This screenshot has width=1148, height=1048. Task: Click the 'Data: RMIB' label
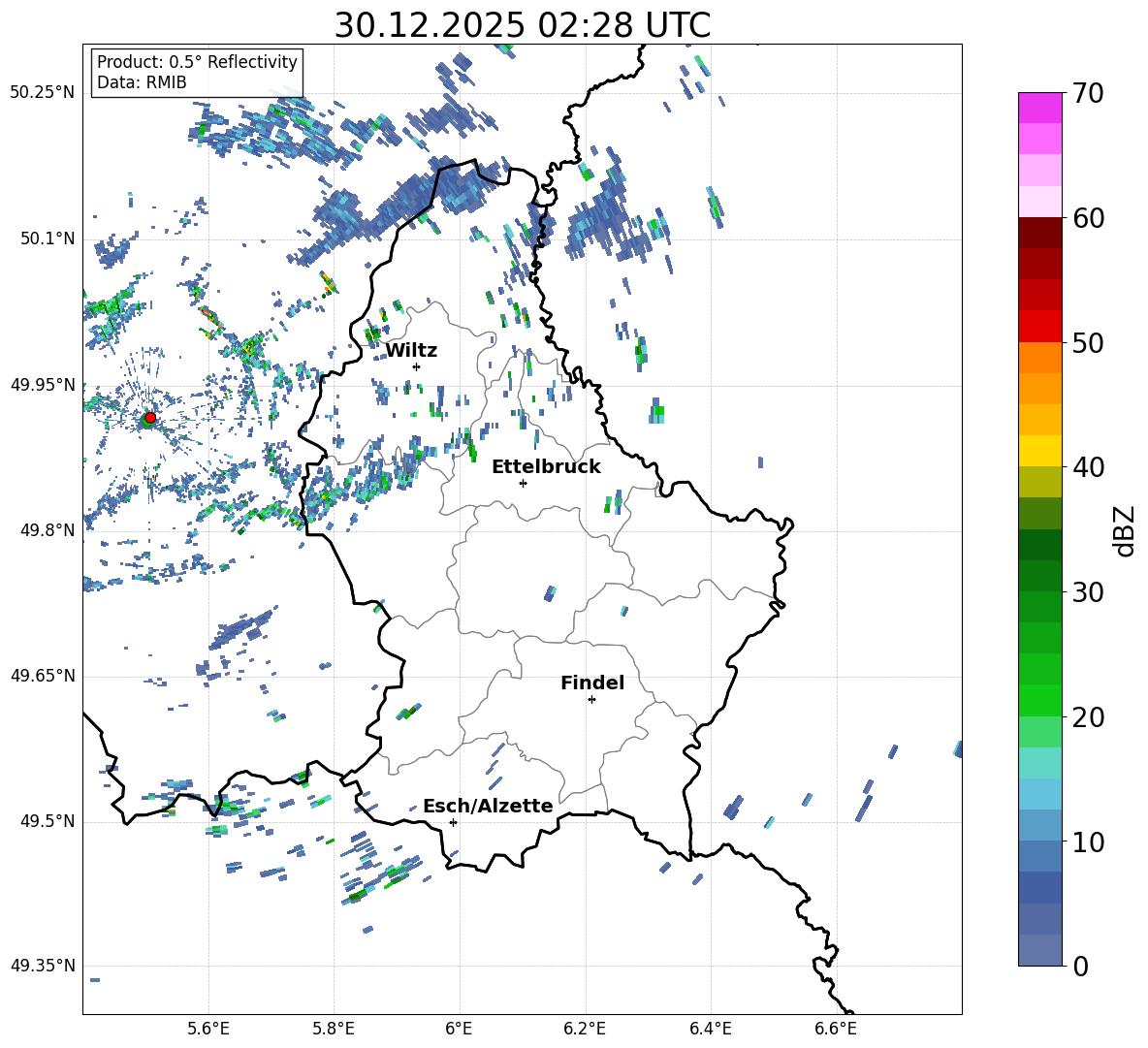(x=142, y=82)
